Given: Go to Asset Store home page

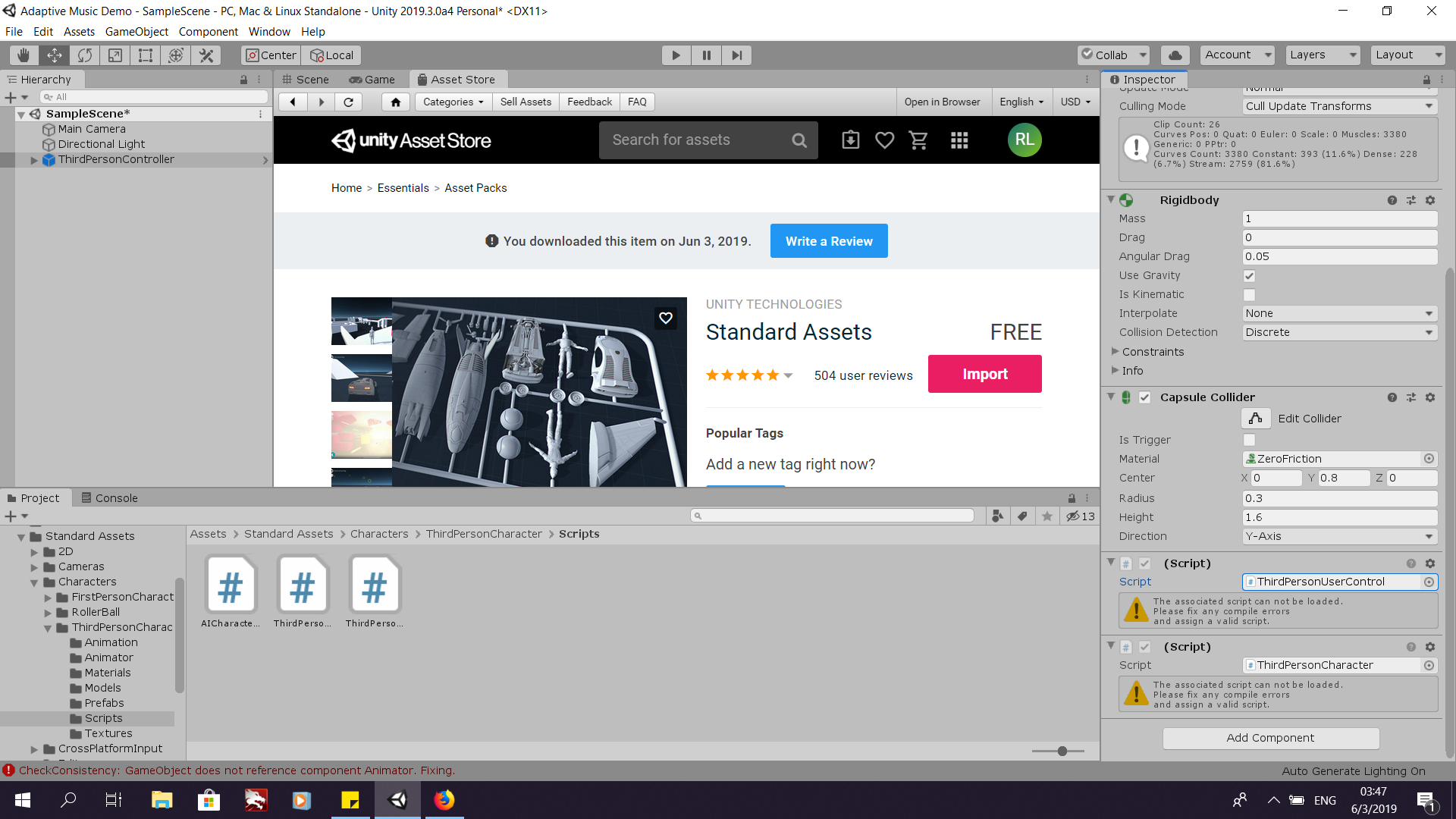Looking at the screenshot, I should pos(395,102).
